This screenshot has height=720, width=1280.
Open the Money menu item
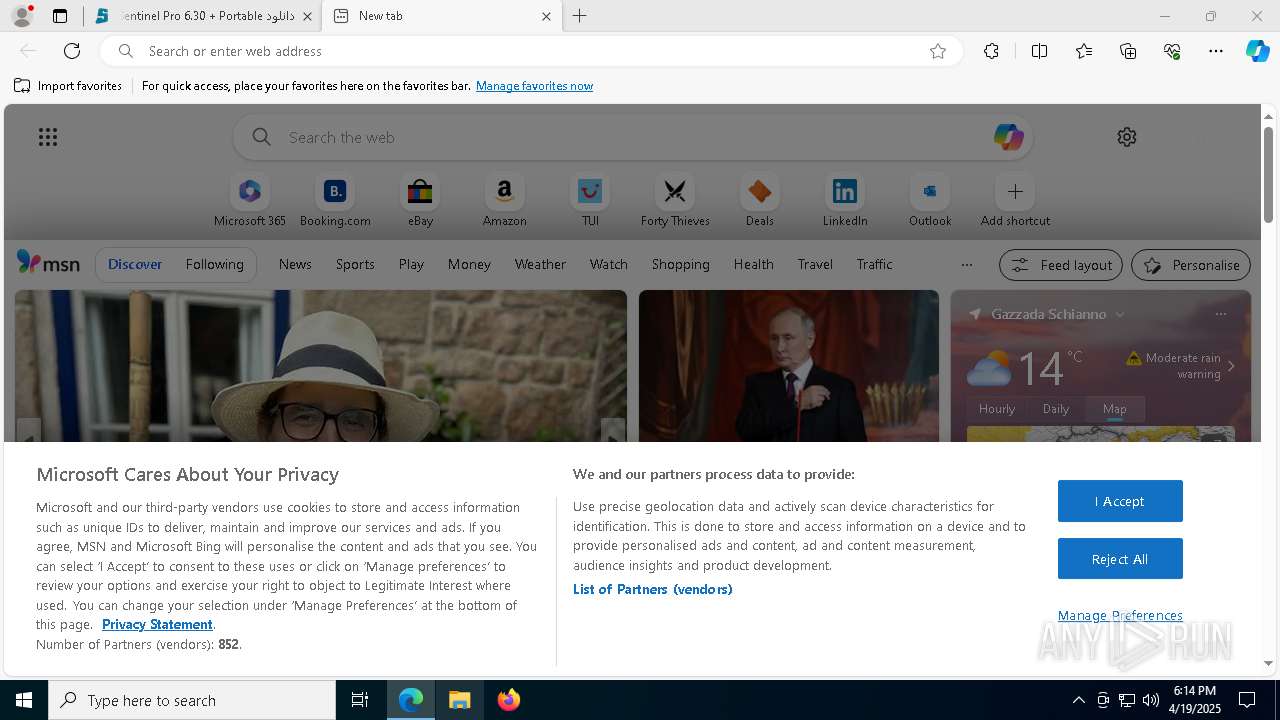pyautogui.click(x=469, y=264)
